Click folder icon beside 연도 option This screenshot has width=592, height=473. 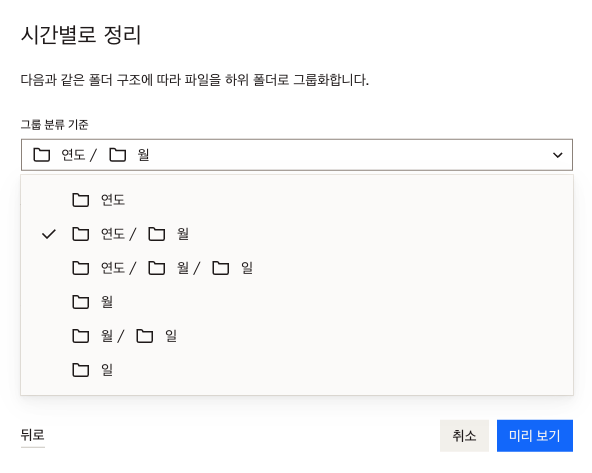click(80, 200)
